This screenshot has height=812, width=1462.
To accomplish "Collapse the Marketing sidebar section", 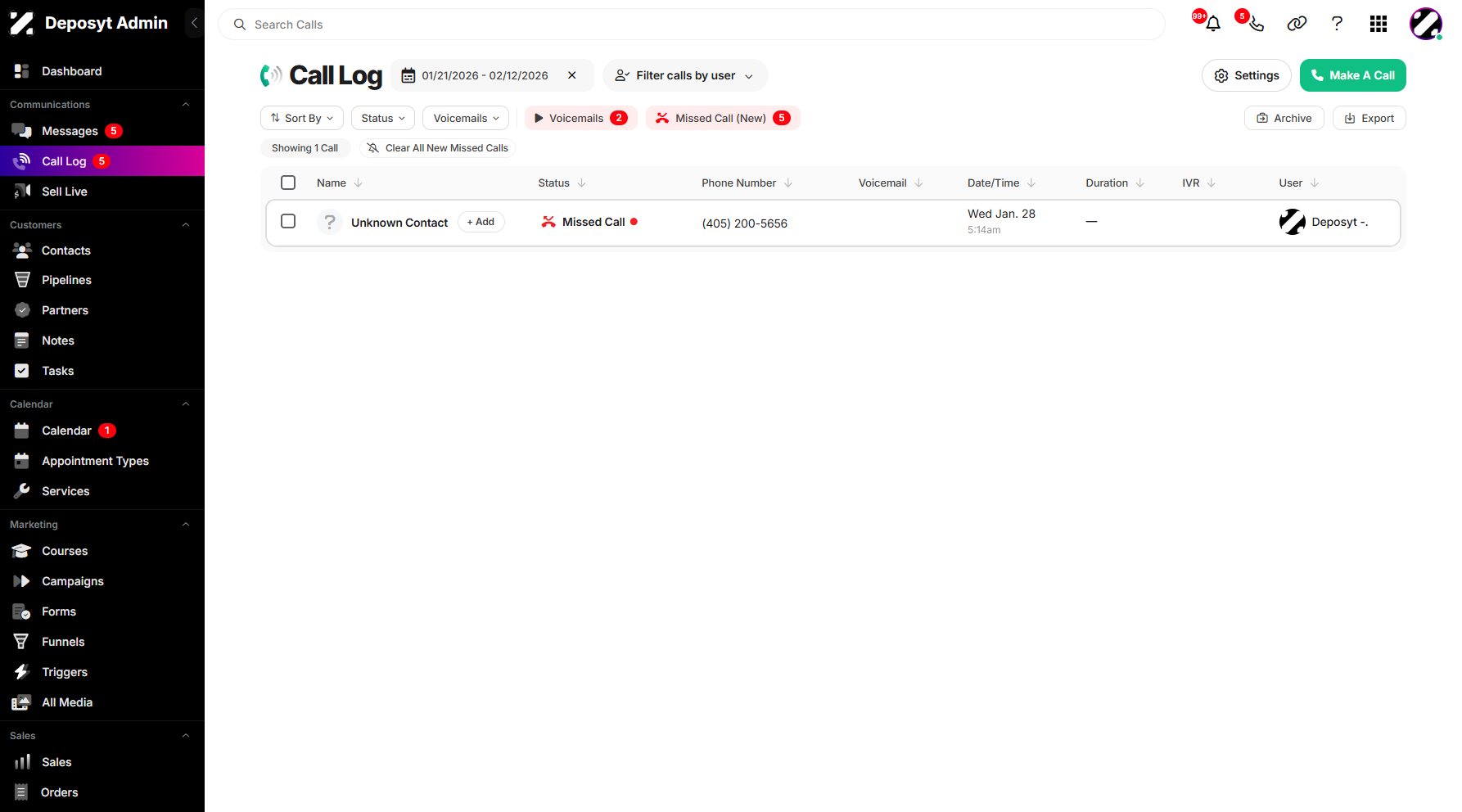I will [x=186, y=525].
